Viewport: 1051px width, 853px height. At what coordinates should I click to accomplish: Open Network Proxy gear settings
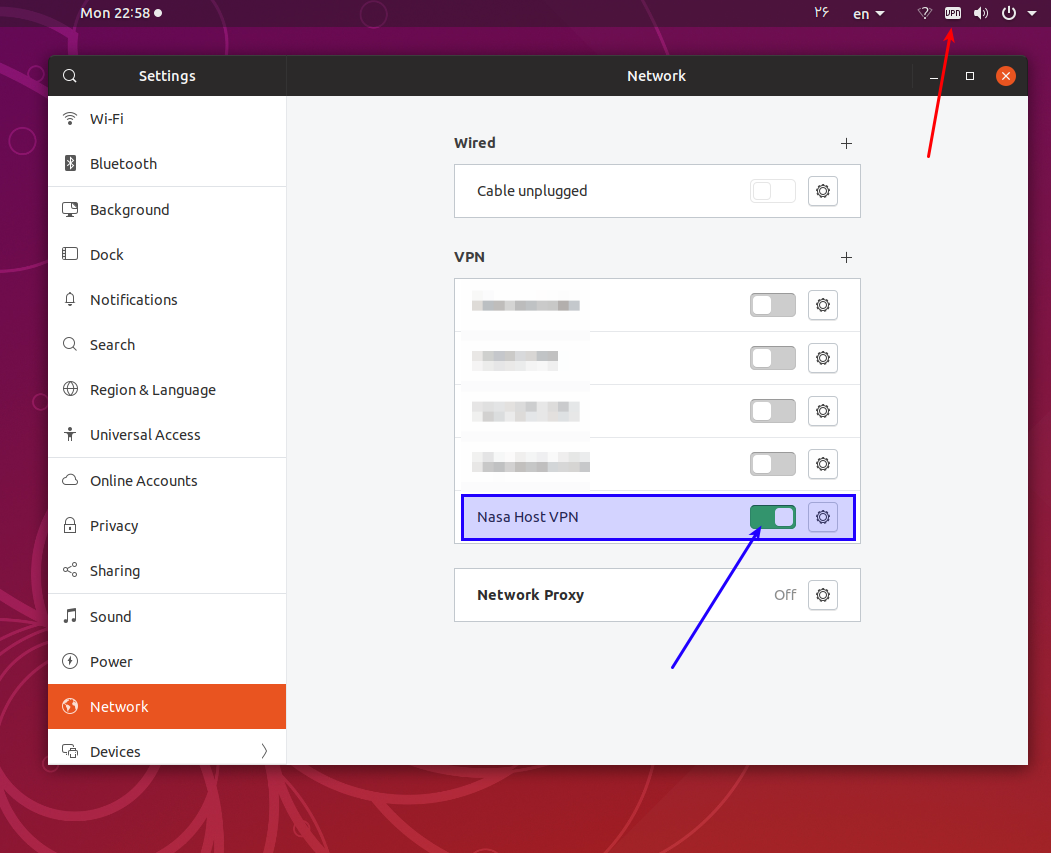[823, 595]
